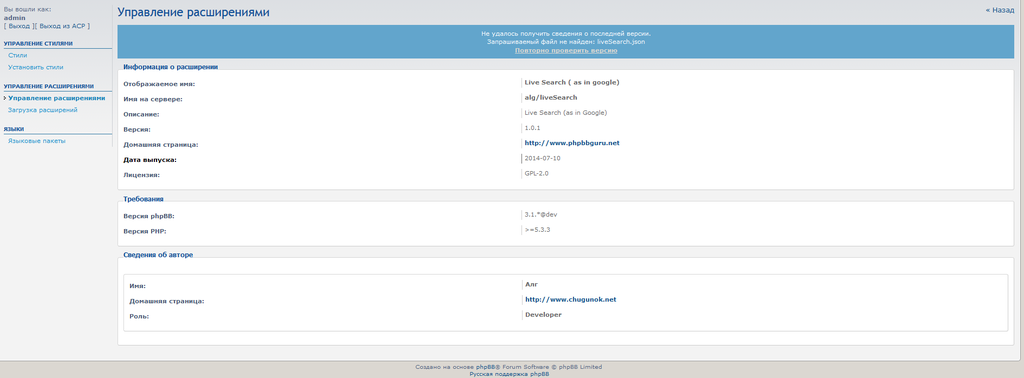
Task: Click the 3.1.*@dev value
Action: coord(540,214)
